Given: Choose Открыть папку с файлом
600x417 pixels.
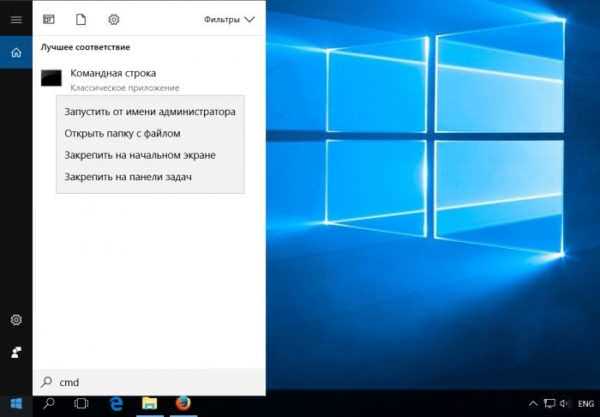Looking at the screenshot, I should point(150,133).
